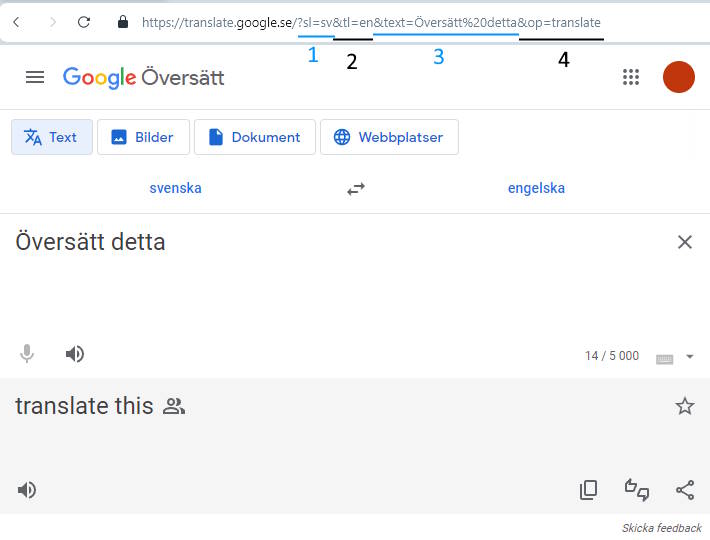Swap source and target languages
Screen dimensions: 710x540
click(356, 188)
